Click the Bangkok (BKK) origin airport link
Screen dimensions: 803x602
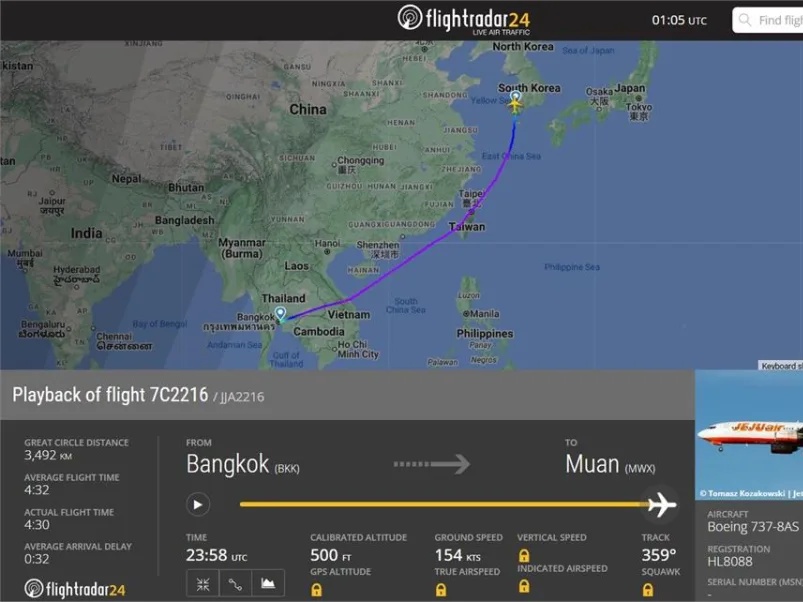pyautogui.click(x=243, y=464)
